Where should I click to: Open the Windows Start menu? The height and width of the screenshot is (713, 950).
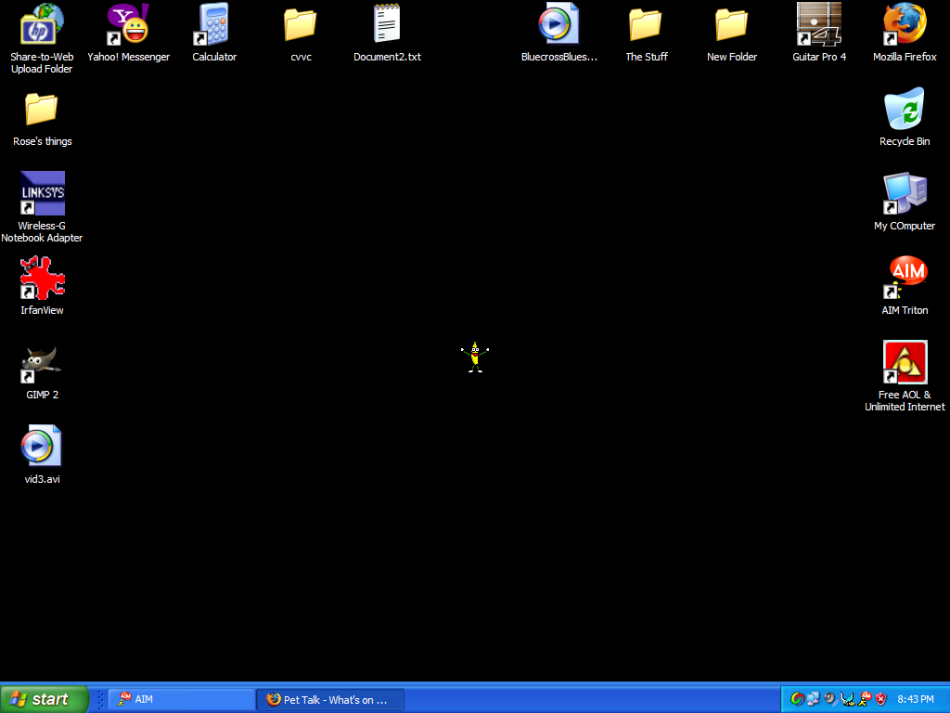pos(45,699)
